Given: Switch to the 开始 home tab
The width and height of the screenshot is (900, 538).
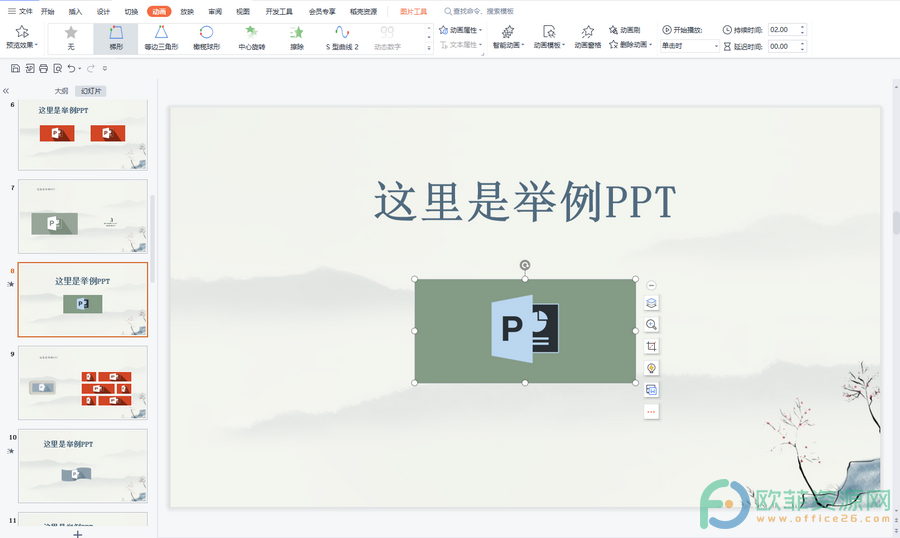Looking at the screenshot, I should coord(47,11).
